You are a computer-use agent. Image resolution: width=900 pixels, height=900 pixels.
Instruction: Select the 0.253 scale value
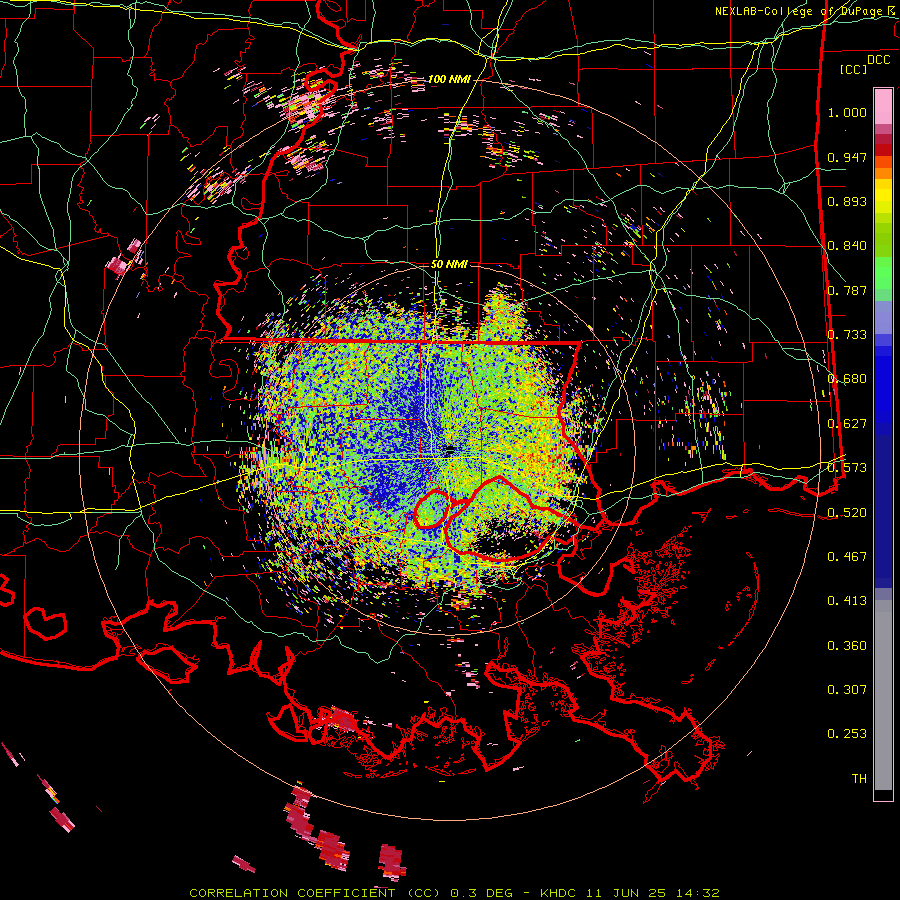[847, 734]
